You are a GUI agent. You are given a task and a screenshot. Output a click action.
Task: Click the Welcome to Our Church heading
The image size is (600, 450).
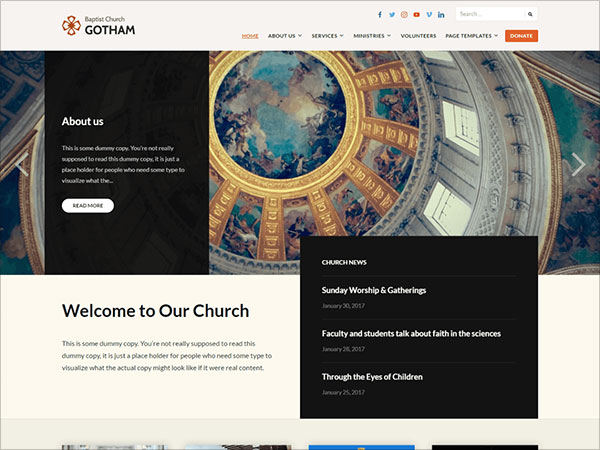tap(155, 310)
